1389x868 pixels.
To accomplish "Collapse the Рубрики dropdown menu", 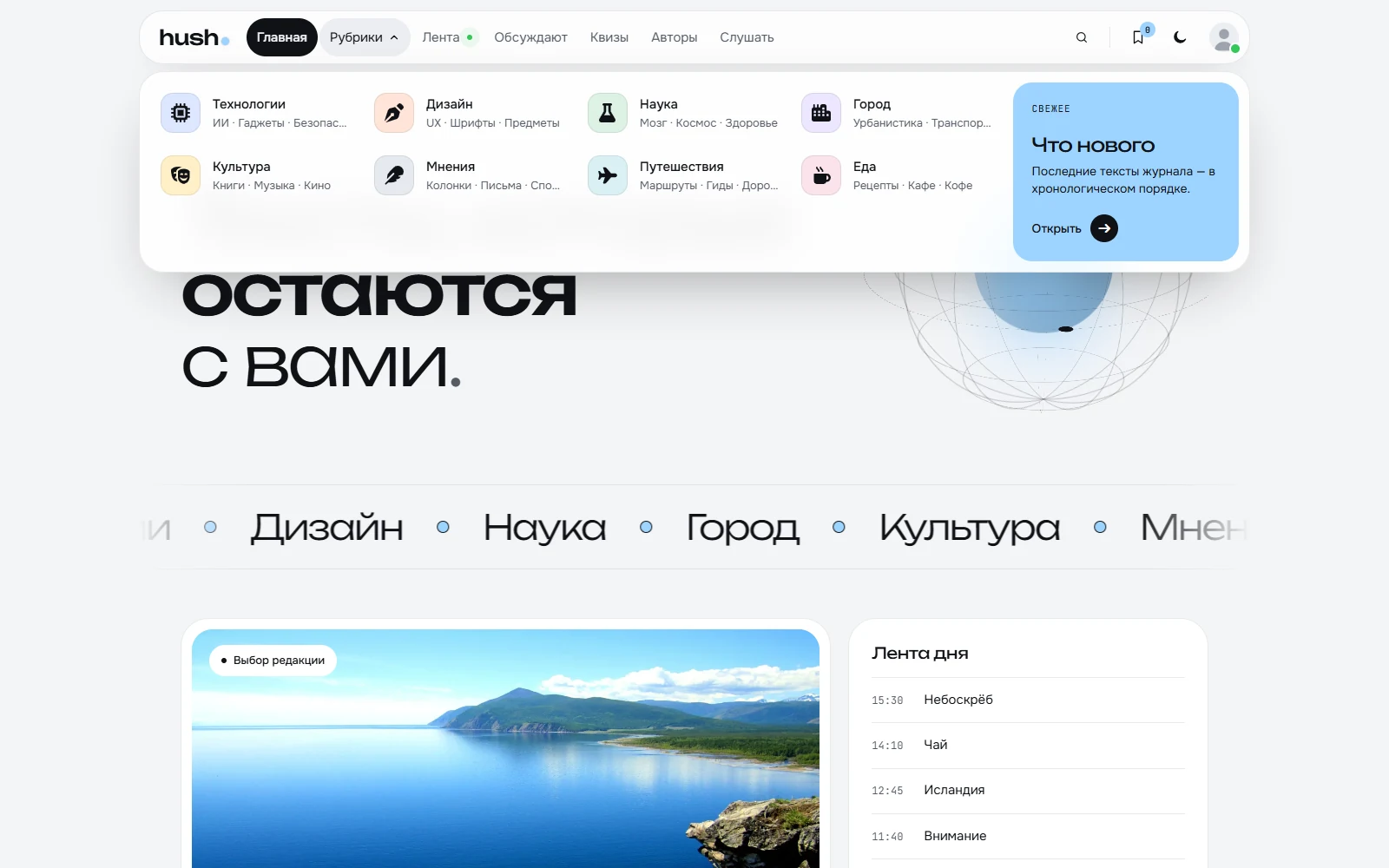I will 365,37.
